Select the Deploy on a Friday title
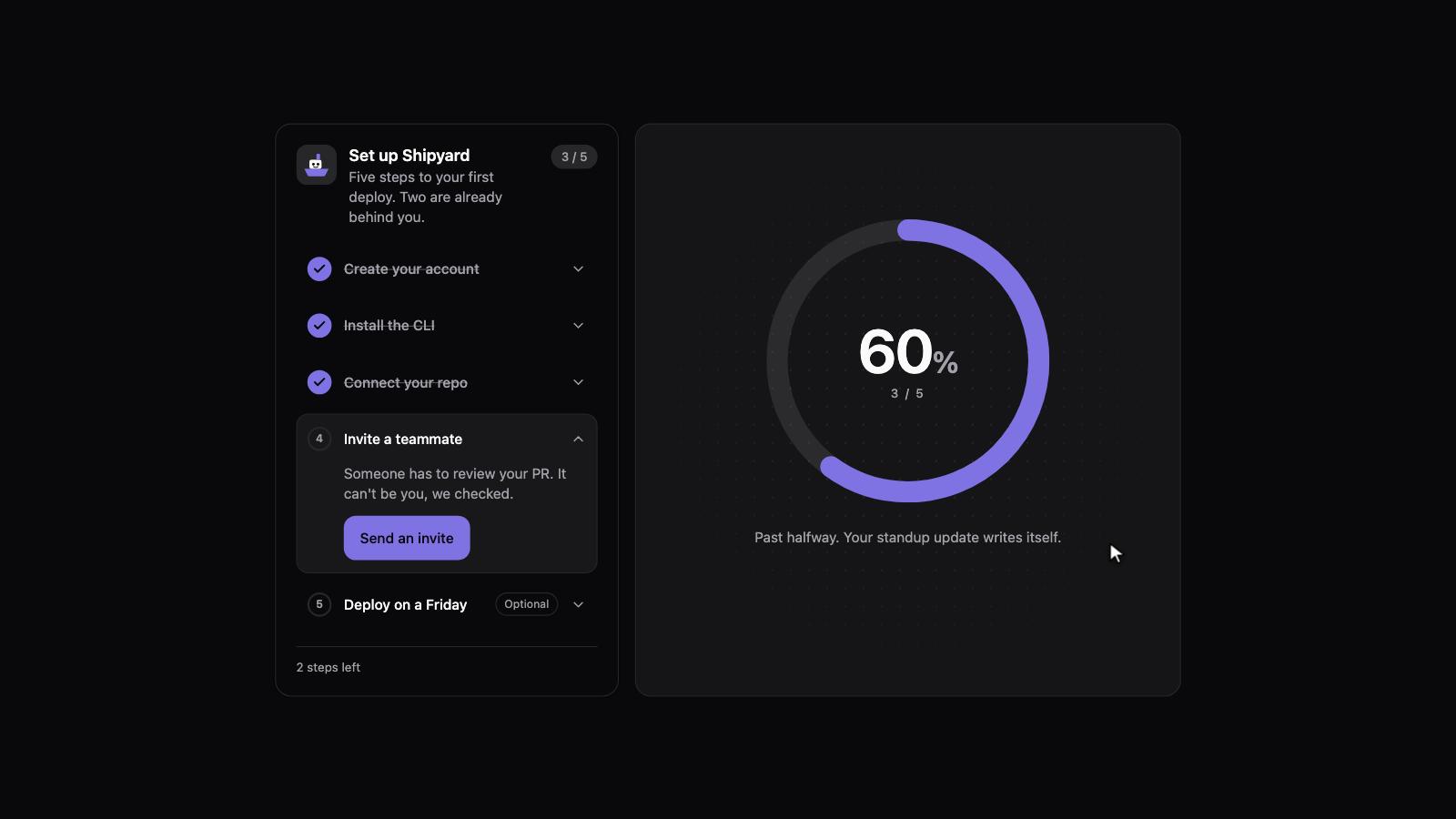This screenshot has height=819, width=1456. [405, 604]
